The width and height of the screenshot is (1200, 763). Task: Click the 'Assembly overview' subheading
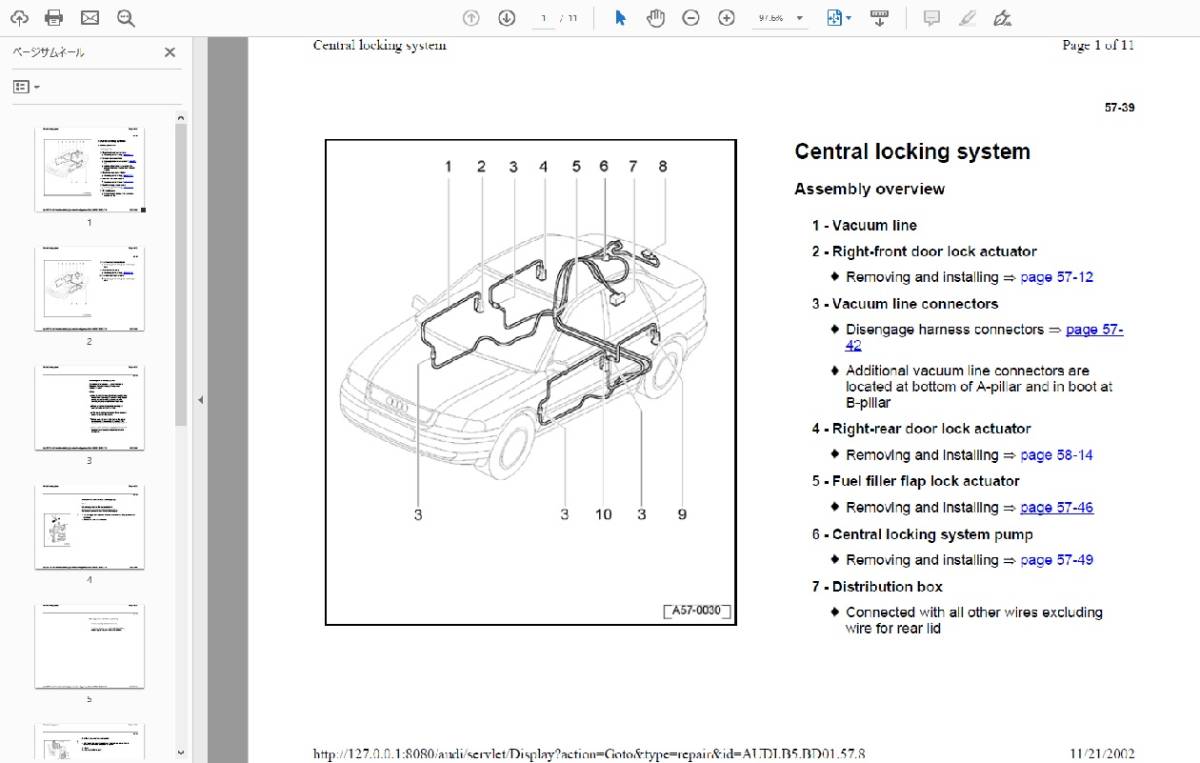pos(869,189)
